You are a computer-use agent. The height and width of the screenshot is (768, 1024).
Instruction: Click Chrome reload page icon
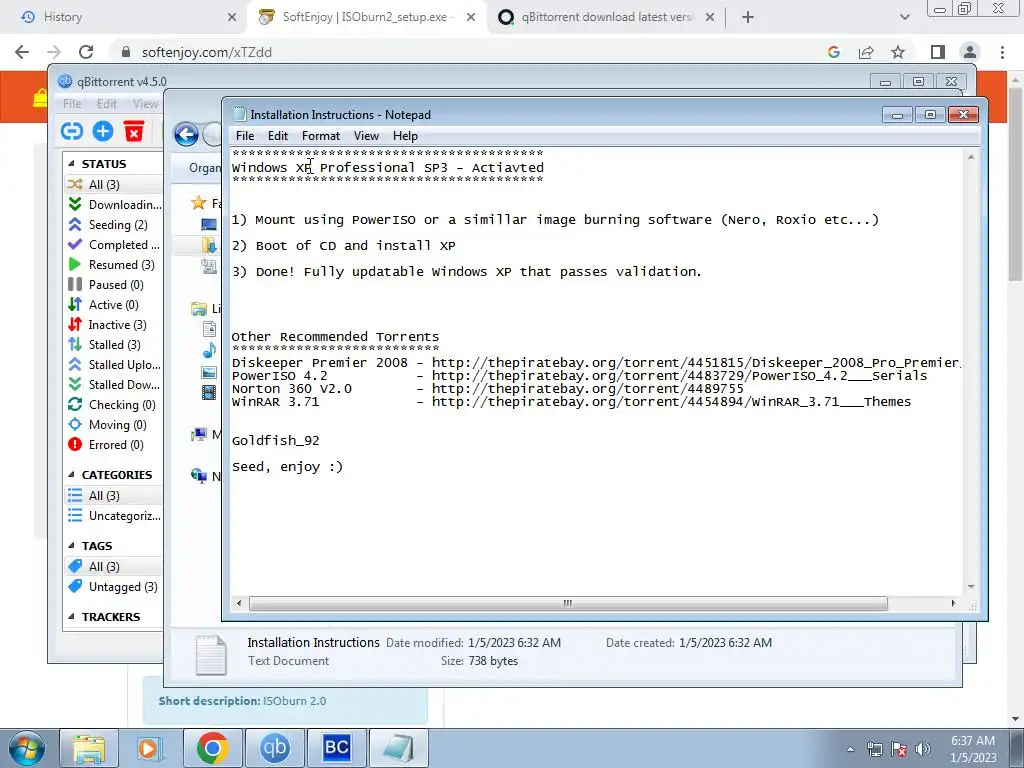tap(86, 52)
